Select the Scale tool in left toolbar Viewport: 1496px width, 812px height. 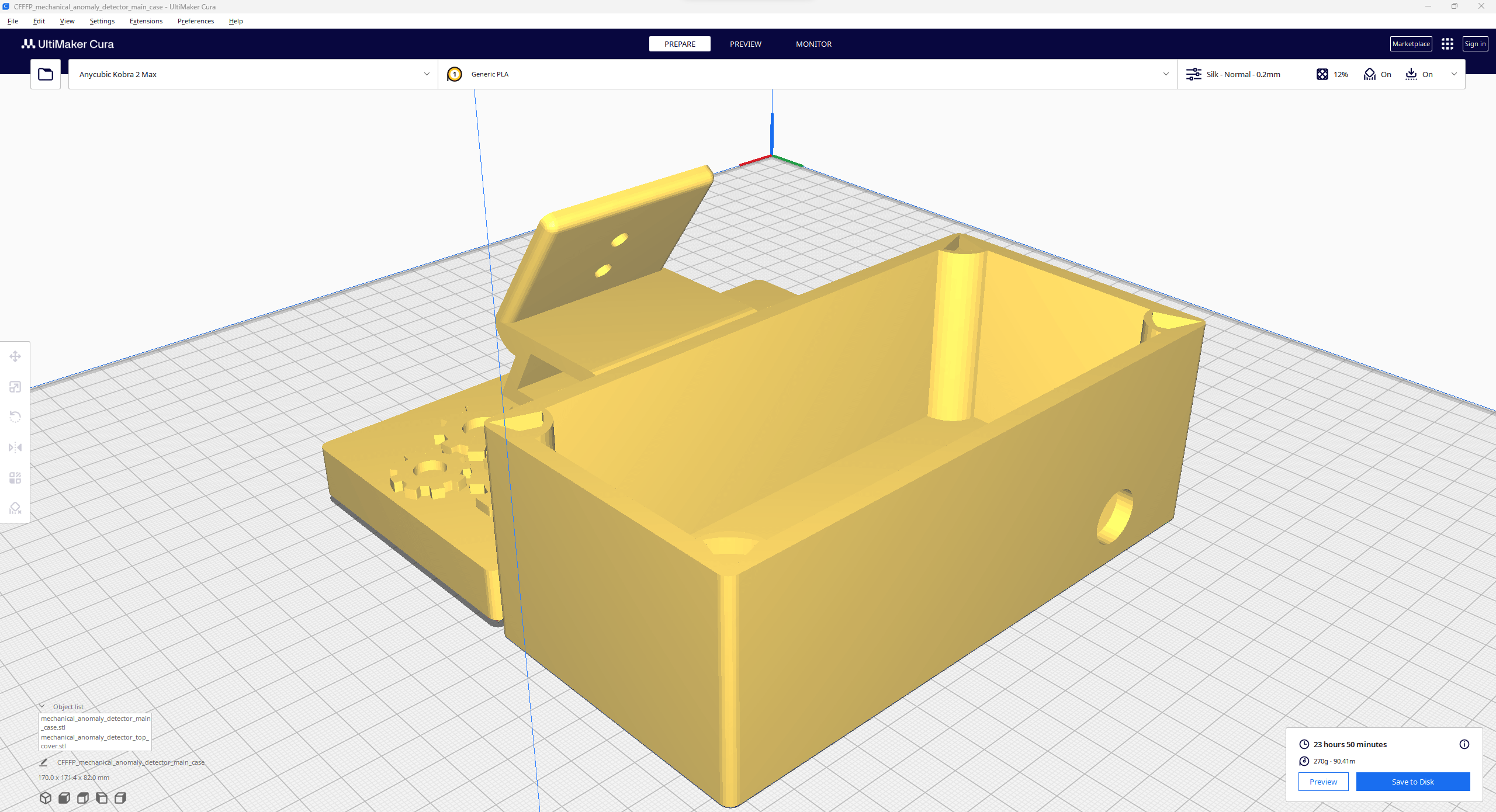click(15, 387)
